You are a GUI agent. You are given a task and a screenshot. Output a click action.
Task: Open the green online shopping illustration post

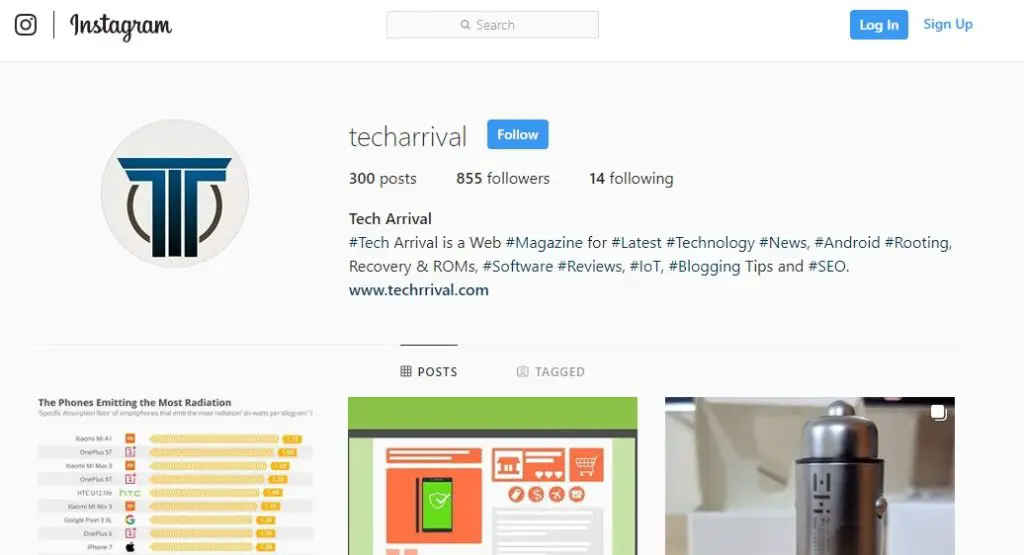point(492,476)
